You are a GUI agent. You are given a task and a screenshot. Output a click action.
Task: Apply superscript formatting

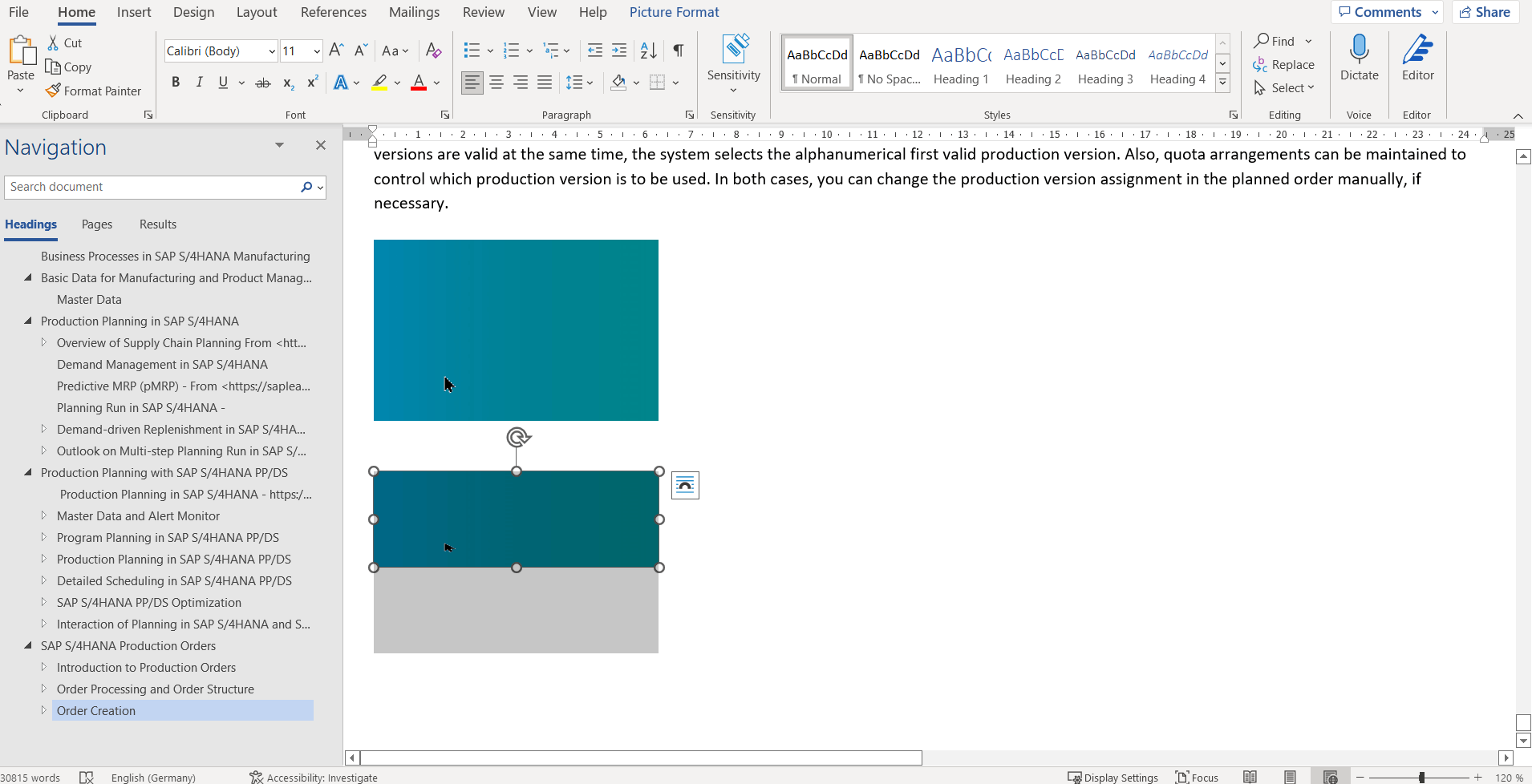(x=313, y=83)
